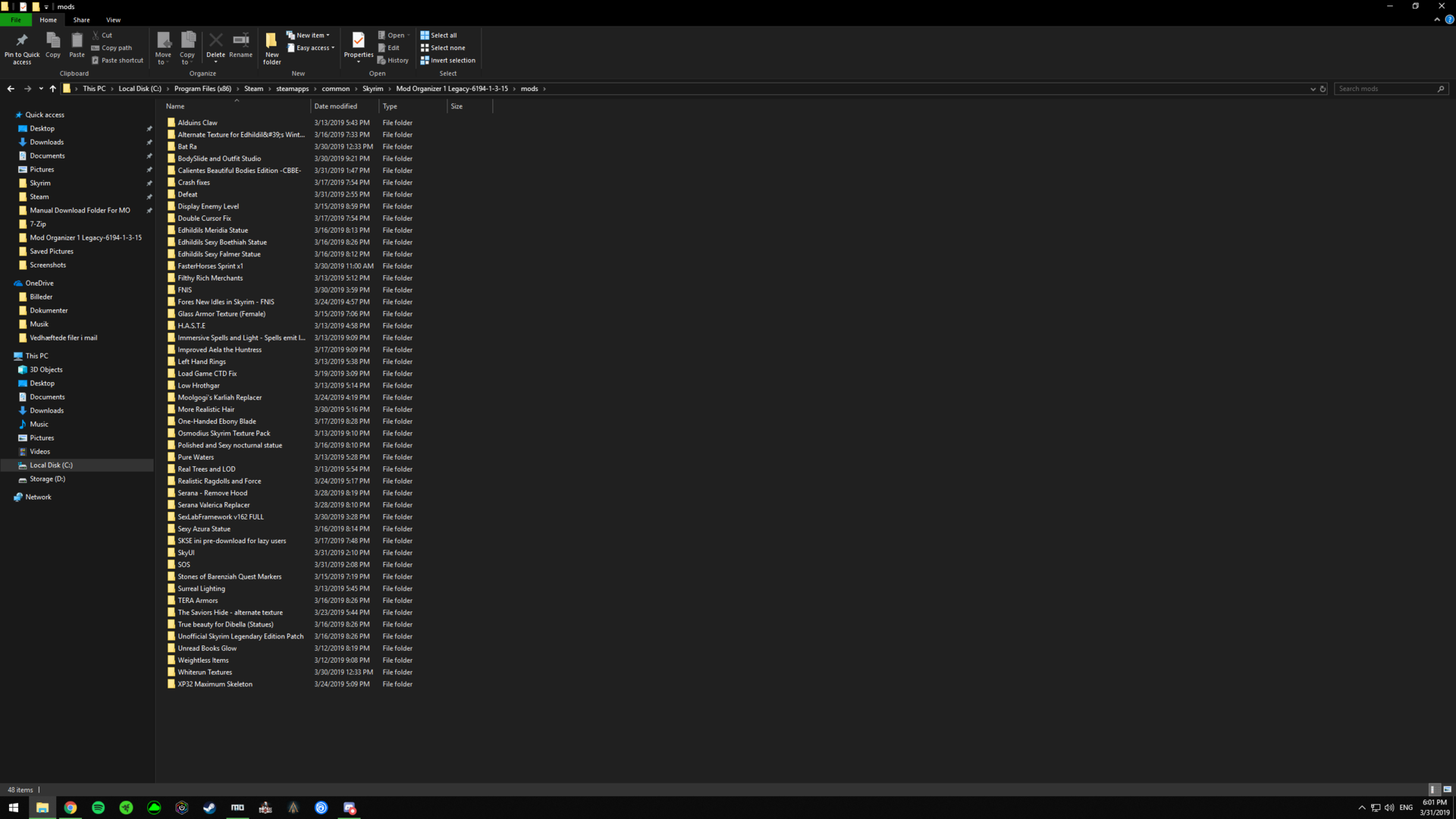The width and height of the screenshot is (1456, 819).
Task: Click the Select All button
Action: [443, 35]
